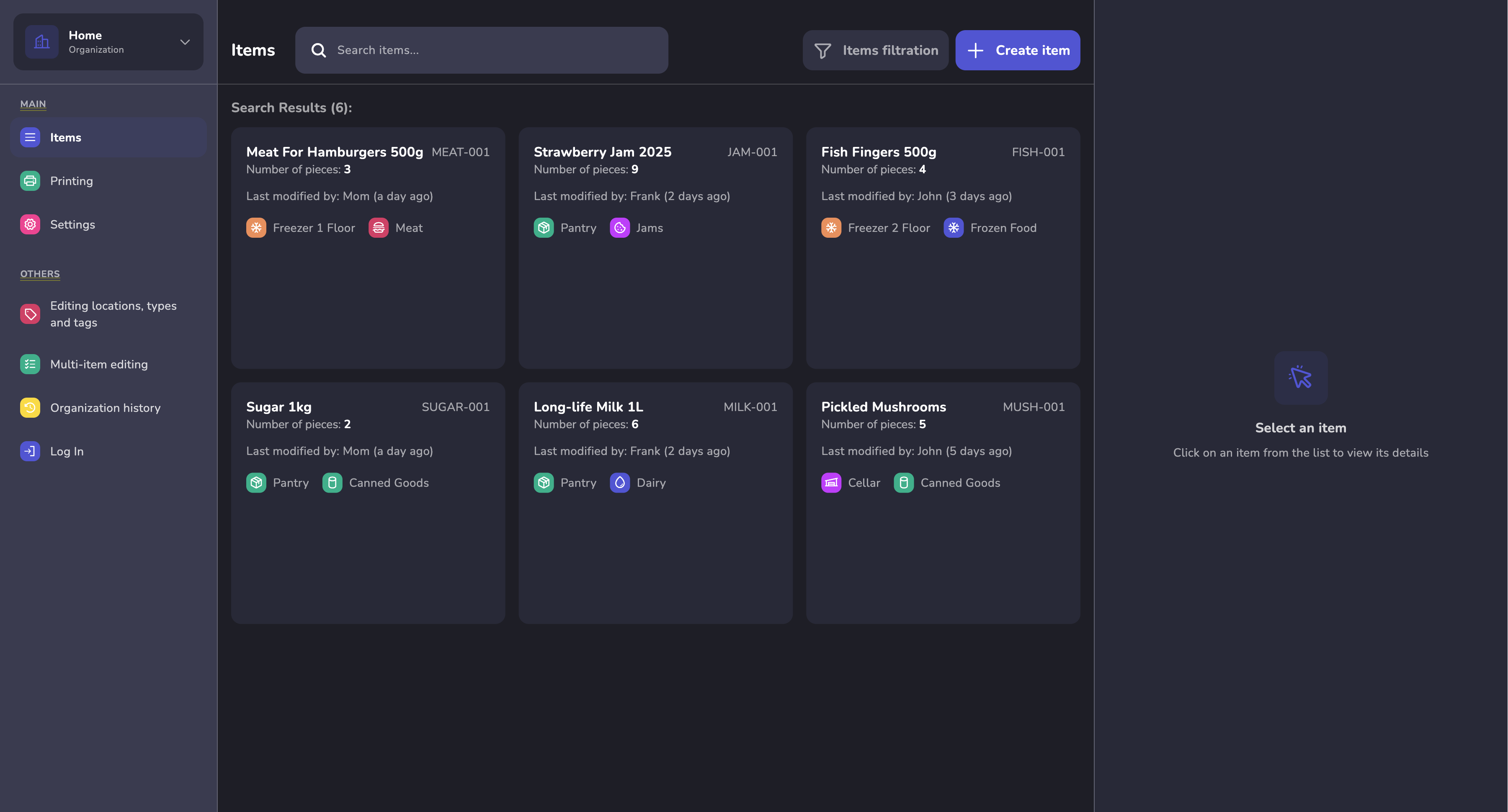Select the Pickled Mushrooms item card
This screenshot has width=1508, height=812.
(943, 503)
